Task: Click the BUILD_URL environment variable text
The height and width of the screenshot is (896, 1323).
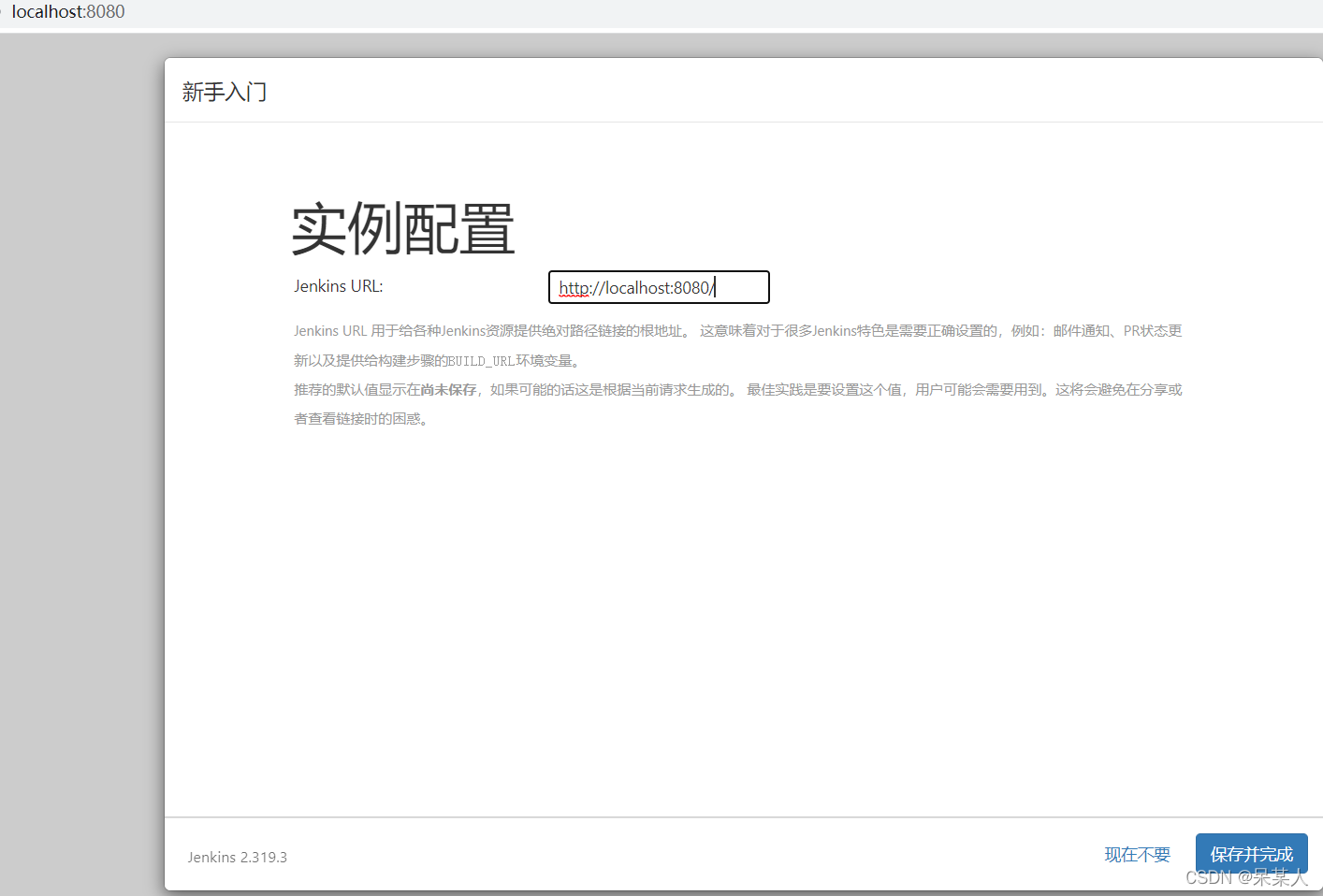Action: [x=481, y=361]
